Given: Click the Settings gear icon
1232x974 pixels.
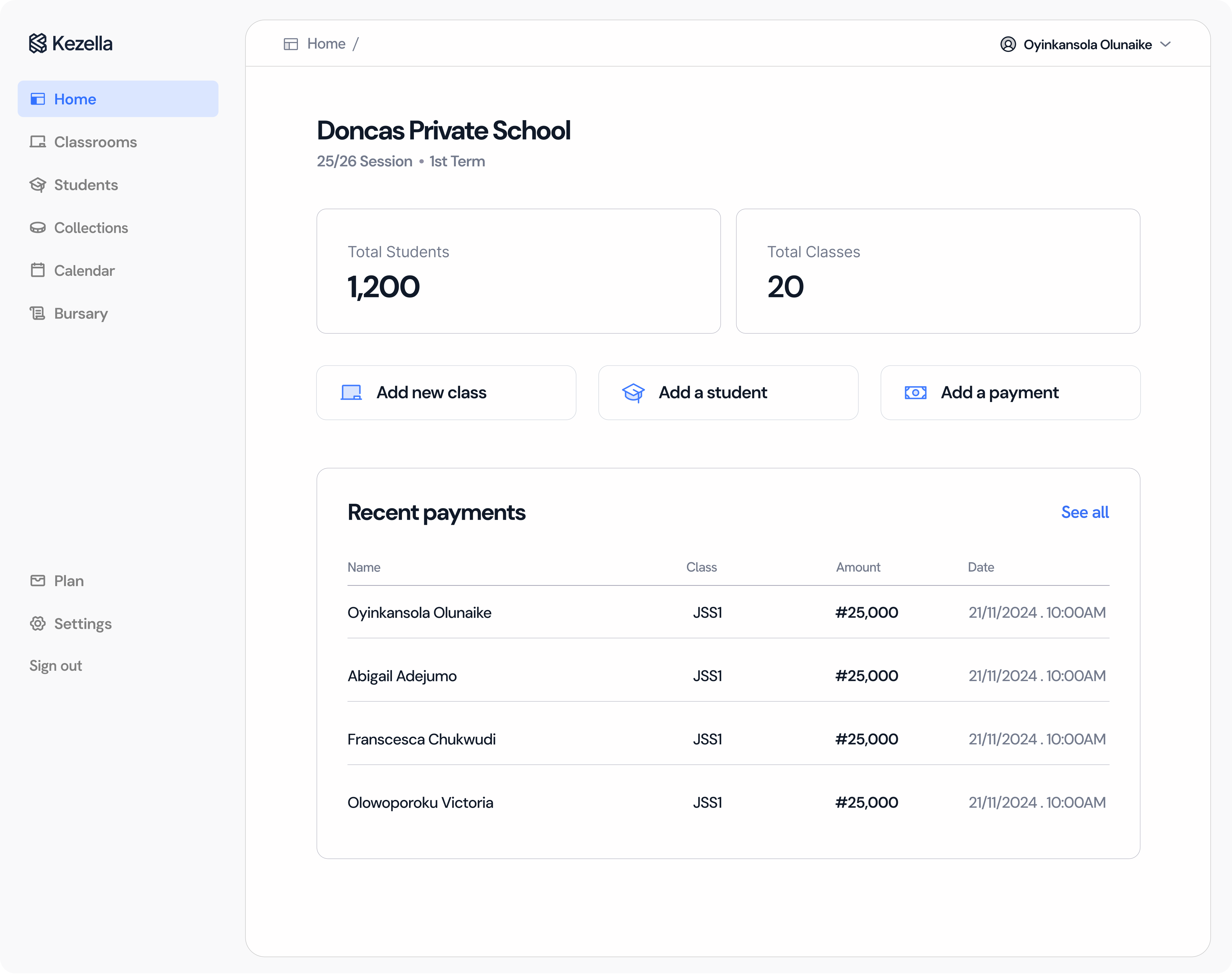Looking at the screenshot, I should [x=38, y=623].
